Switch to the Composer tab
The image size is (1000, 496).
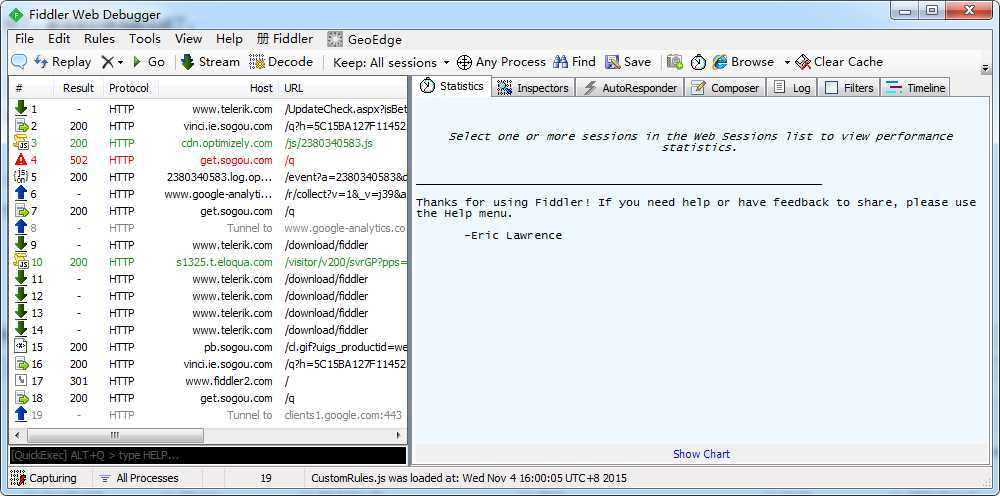point(726,88)
